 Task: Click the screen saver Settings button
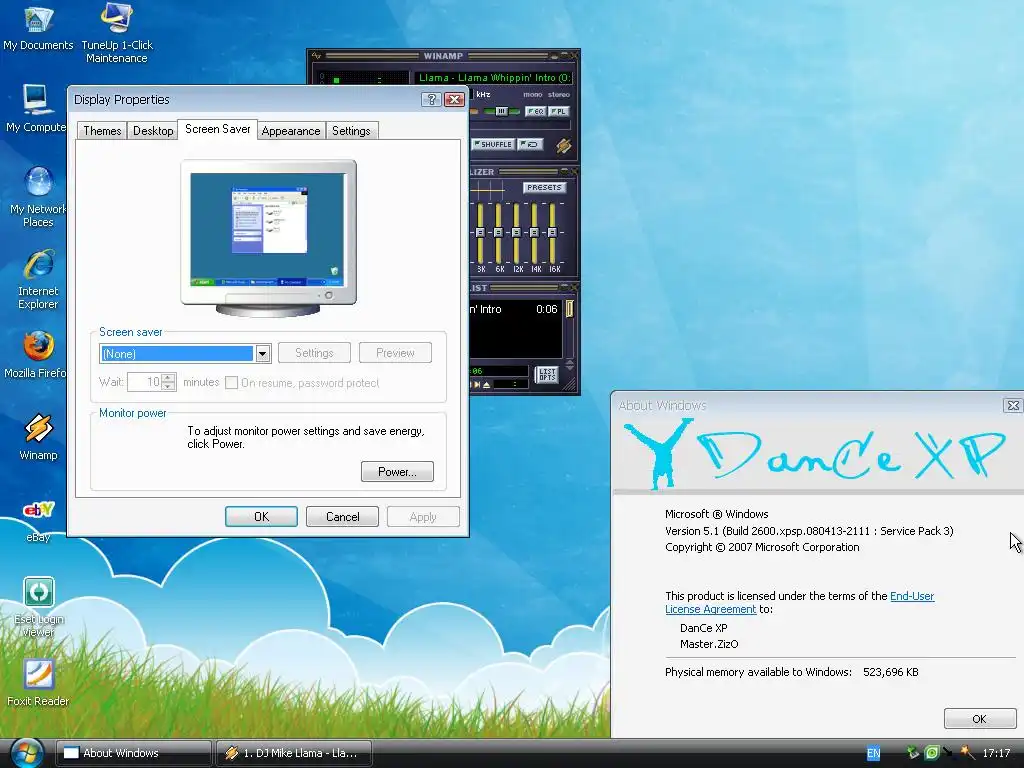[314, 353]
